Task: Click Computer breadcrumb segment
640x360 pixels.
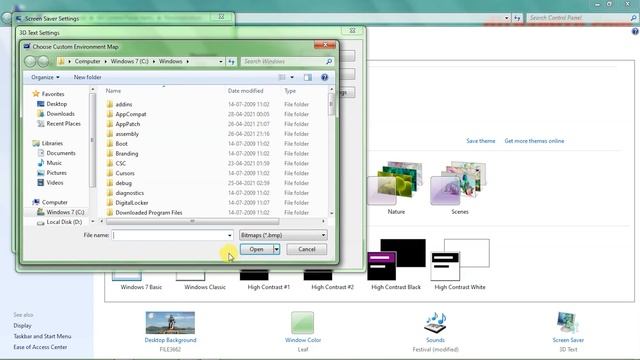Action: click(87, 61)
